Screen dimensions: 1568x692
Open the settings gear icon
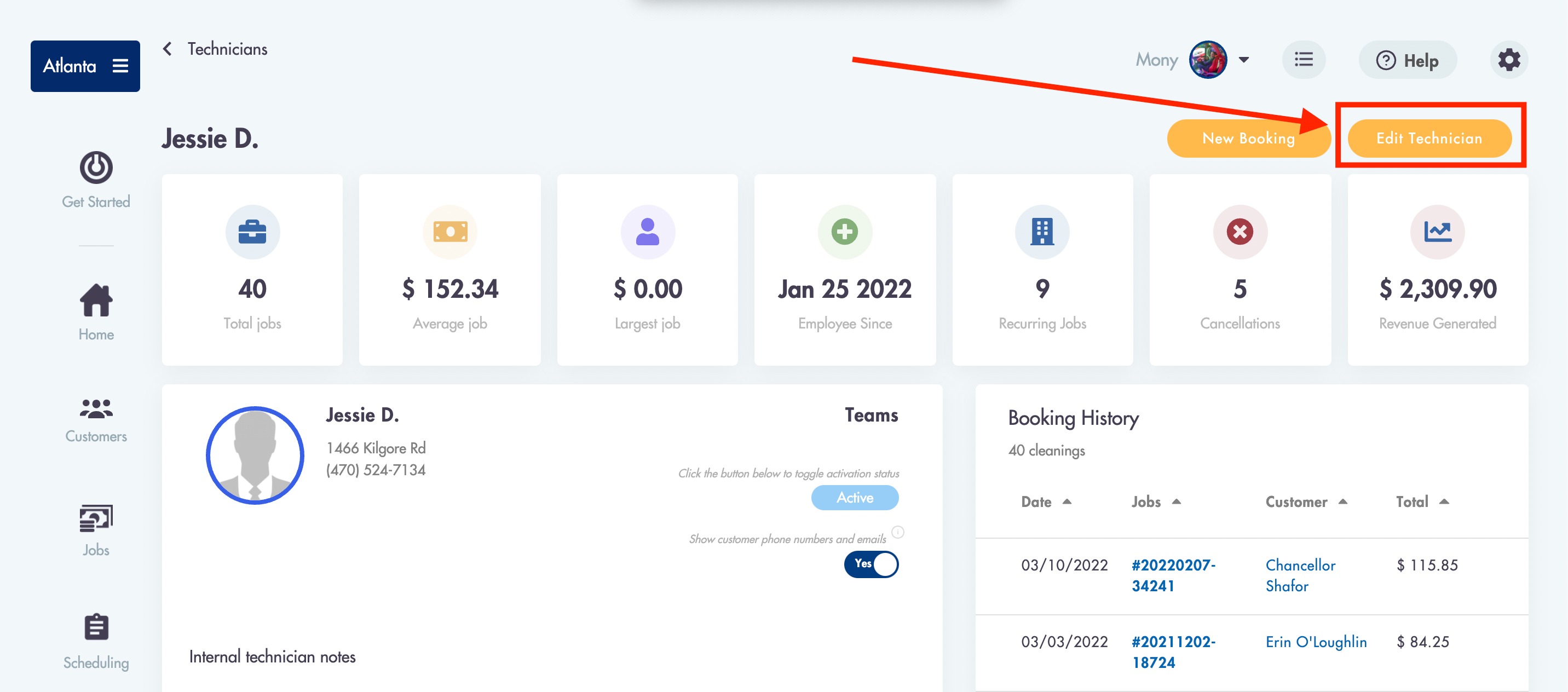point(1508,60)
